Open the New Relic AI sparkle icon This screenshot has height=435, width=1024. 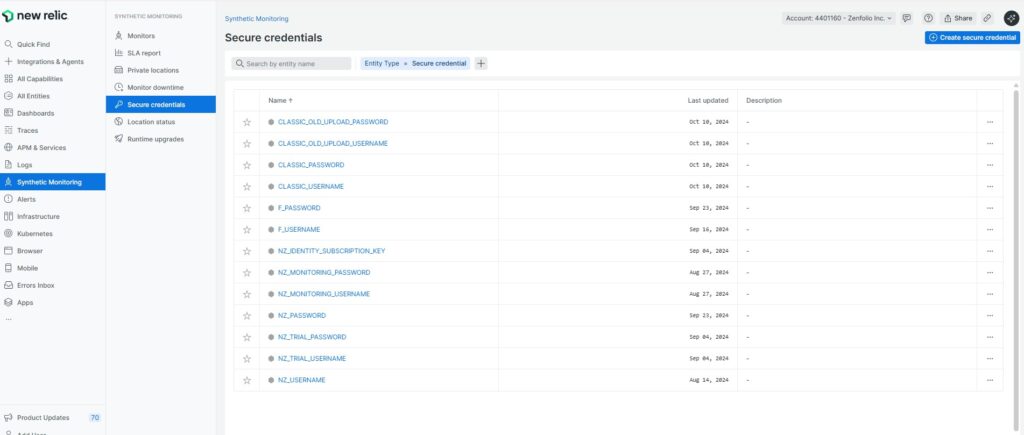click(1011, 18)
